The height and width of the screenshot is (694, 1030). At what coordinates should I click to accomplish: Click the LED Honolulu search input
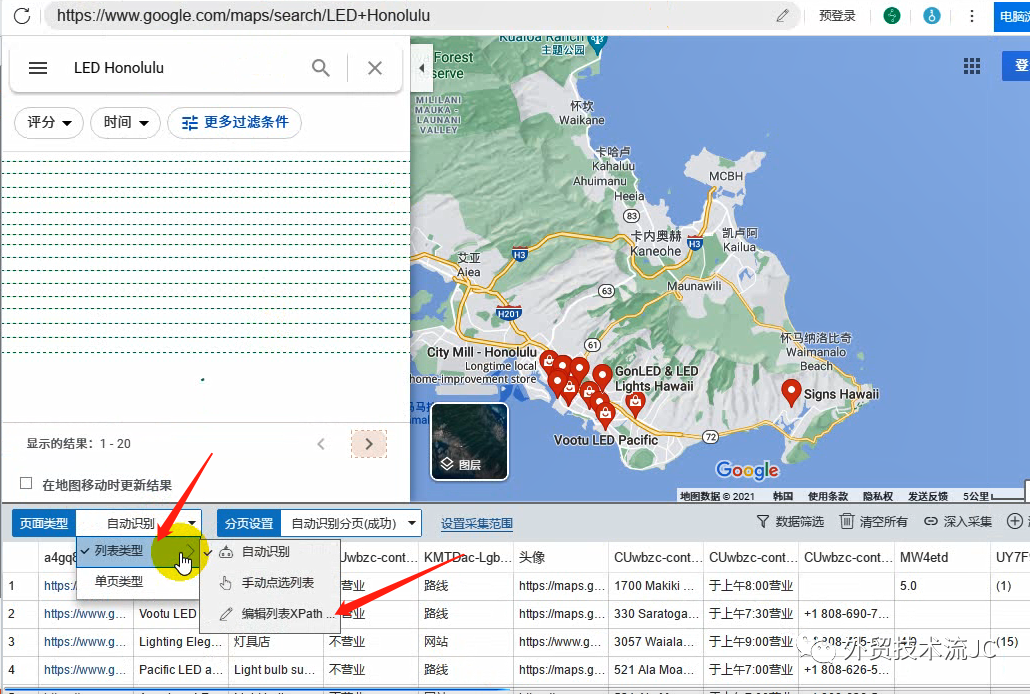point(184,68)
